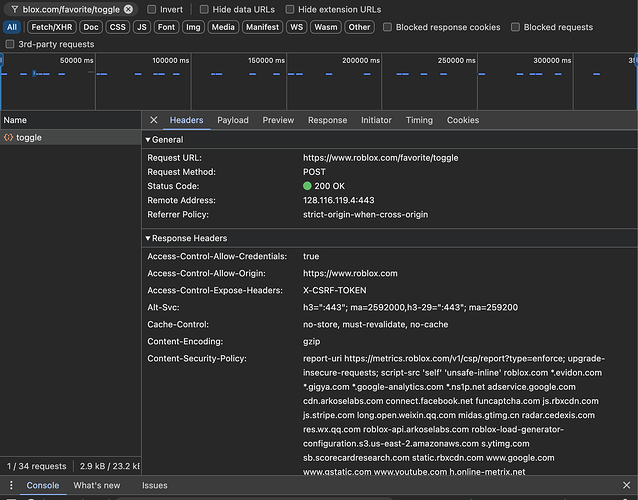The height and width of the screenshot is (500, 638).
Task: Close the bottom console drawer
Action: [626, 485]
